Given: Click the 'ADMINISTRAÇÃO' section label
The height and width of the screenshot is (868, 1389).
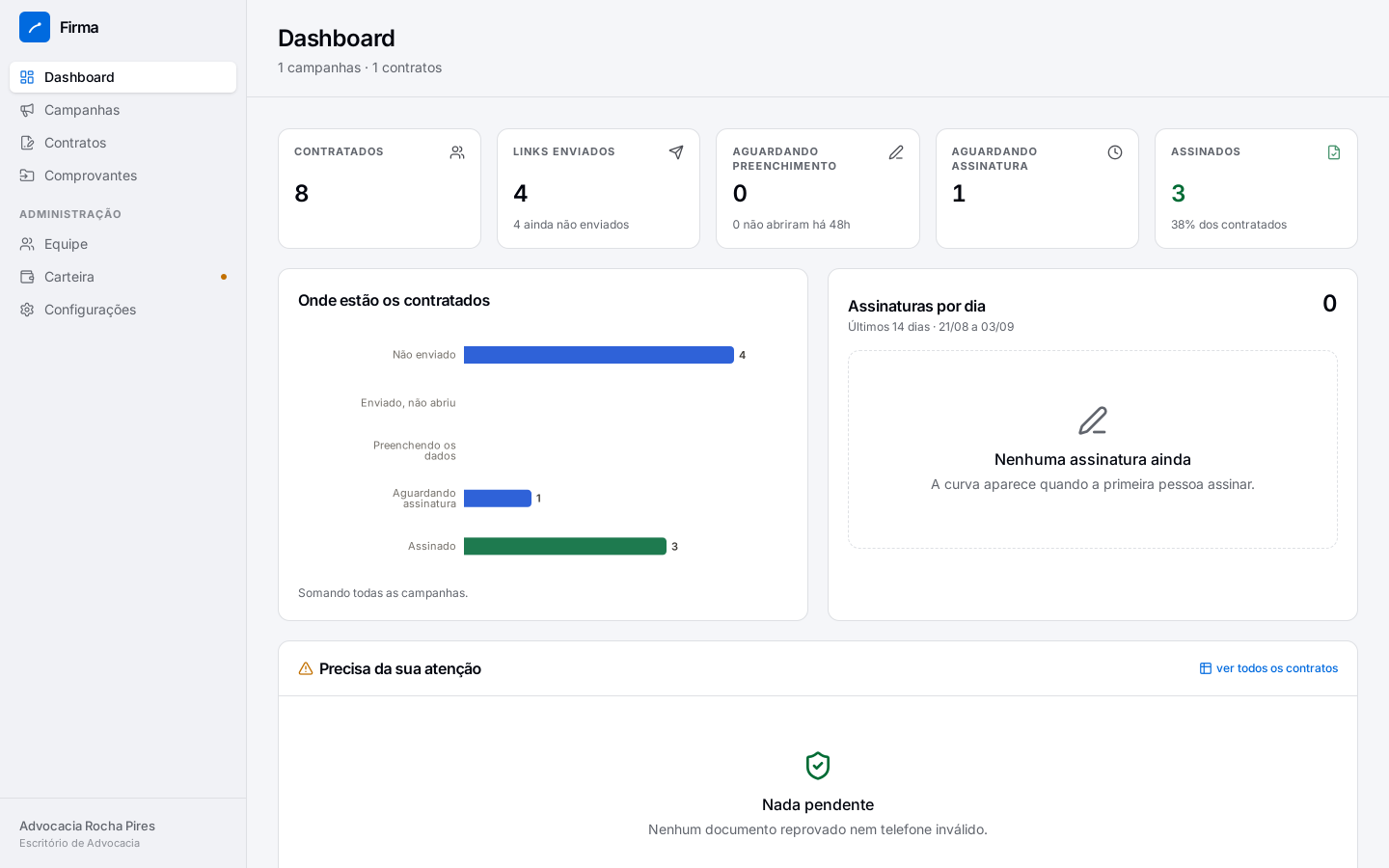Looking at the screenshot, I should (x=70, y=214).
